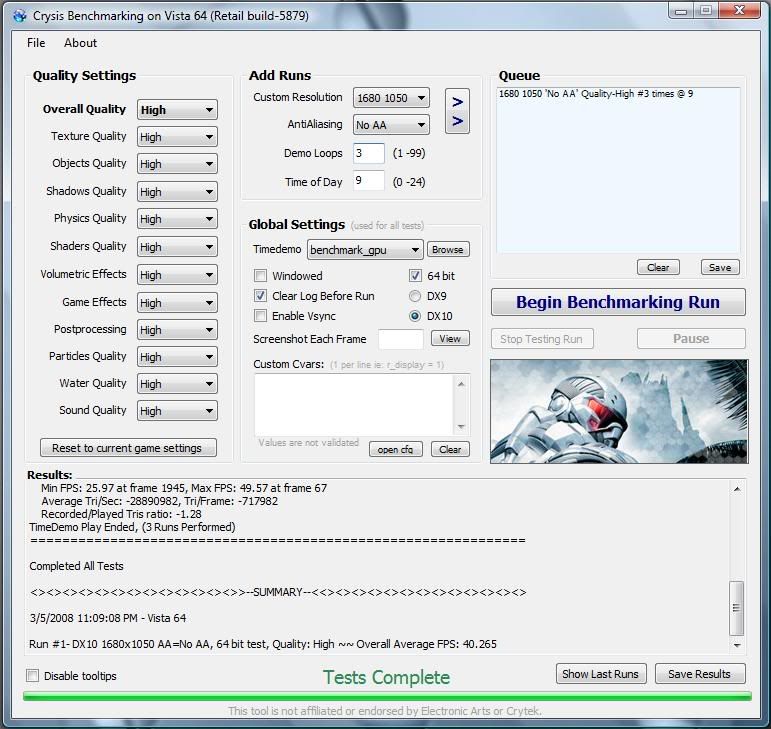The height and width of the screenshot is (729, 771).
Task: Click the add-to-queue double arrow button
Action: 457,111
